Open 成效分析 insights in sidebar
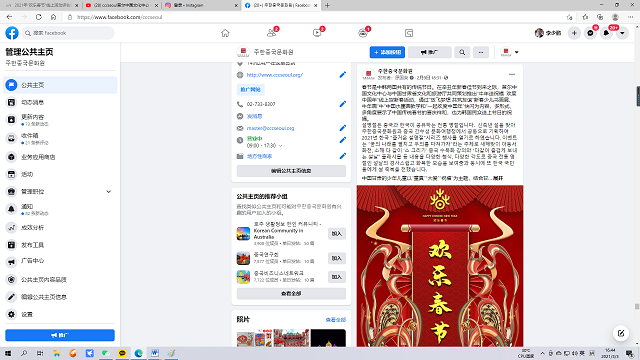 pos(60,227)
